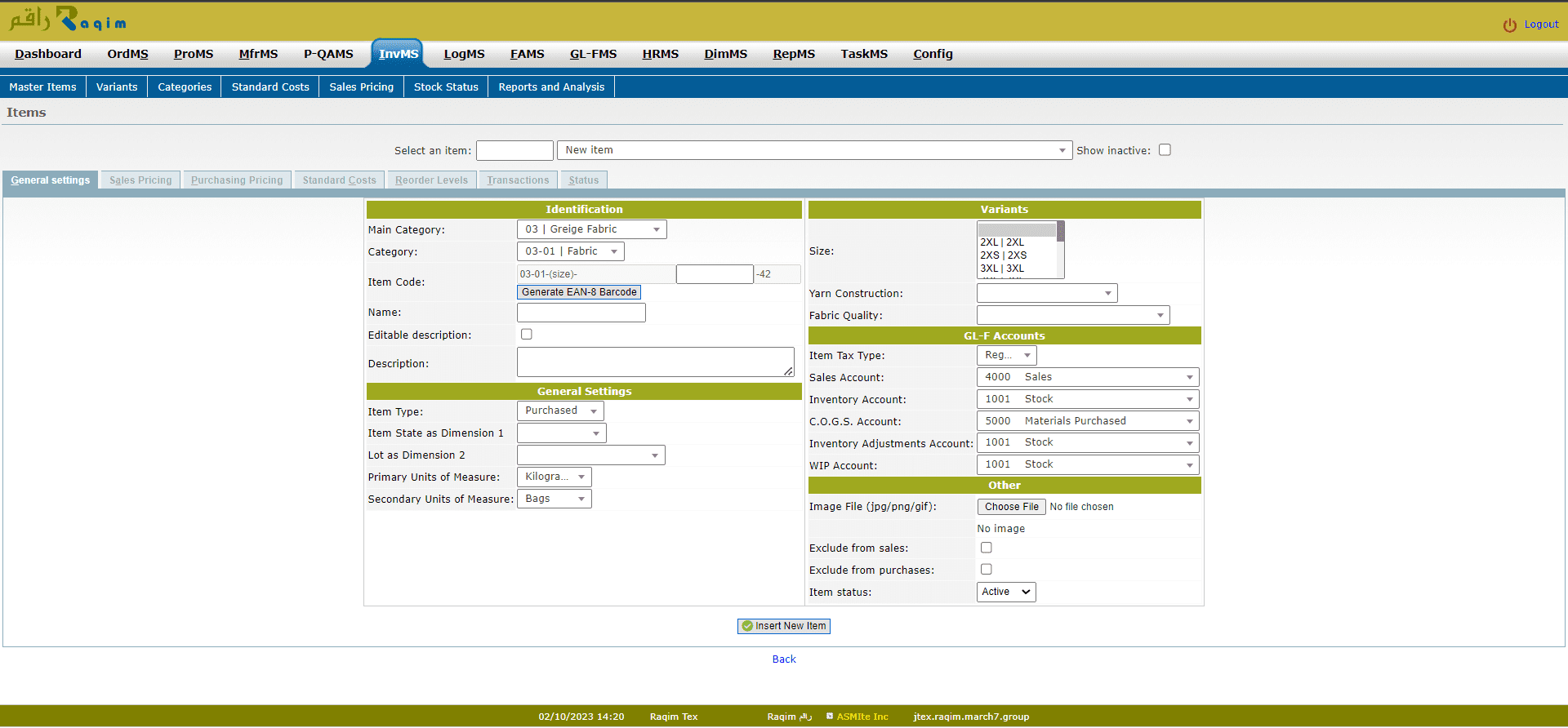Select the 2XS size in Size list
Image resolution: width=1568 pixels, height=728 pixels.
tap(1017, 255)
